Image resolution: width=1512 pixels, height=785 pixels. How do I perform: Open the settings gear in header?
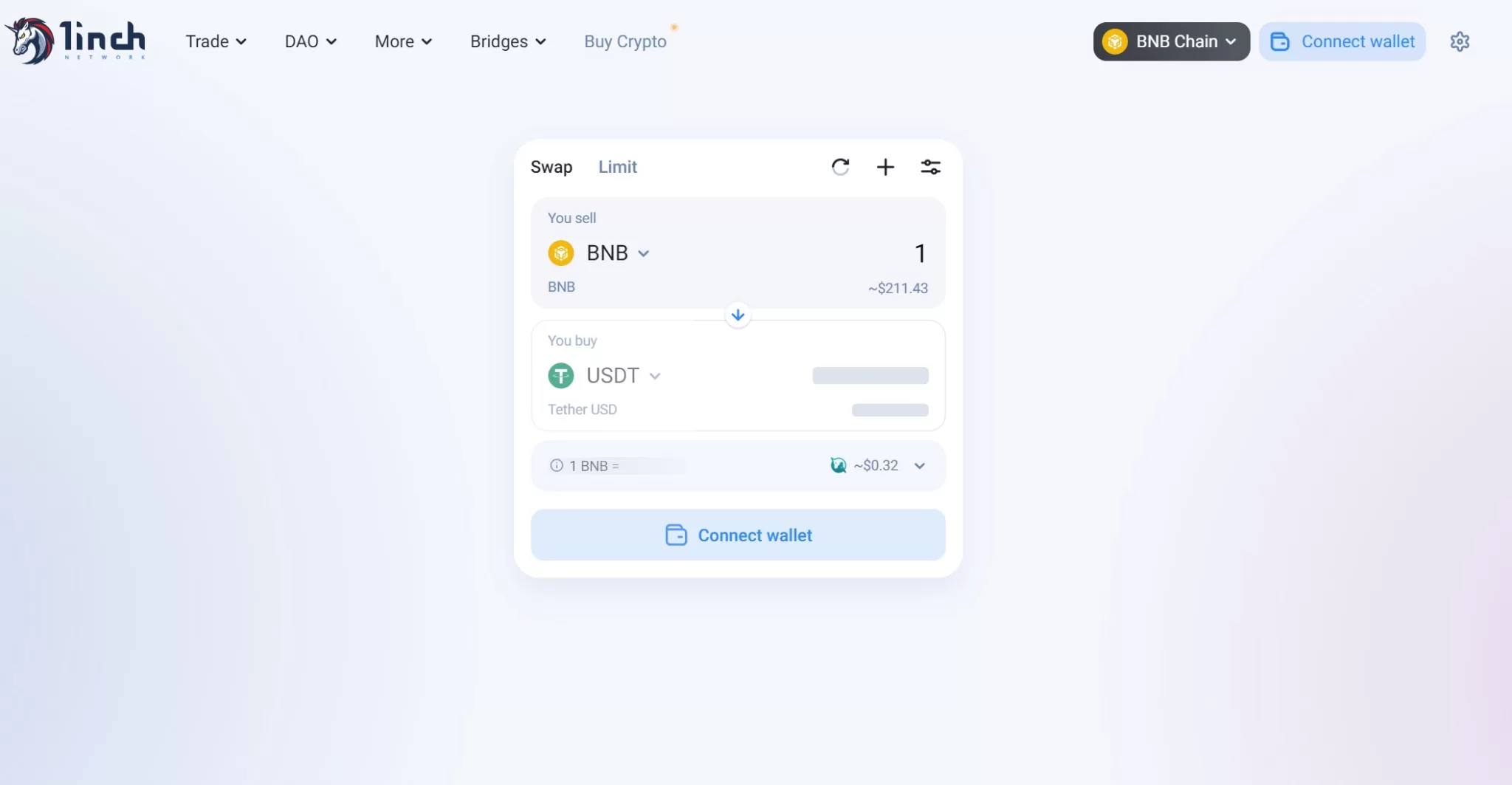pos(1460,41)
